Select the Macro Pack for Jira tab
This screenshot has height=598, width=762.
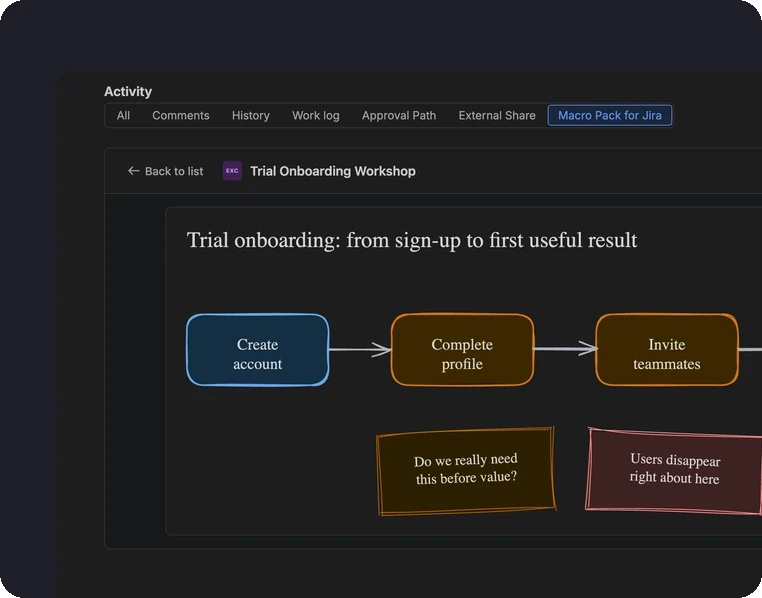(x=610, y=116)
